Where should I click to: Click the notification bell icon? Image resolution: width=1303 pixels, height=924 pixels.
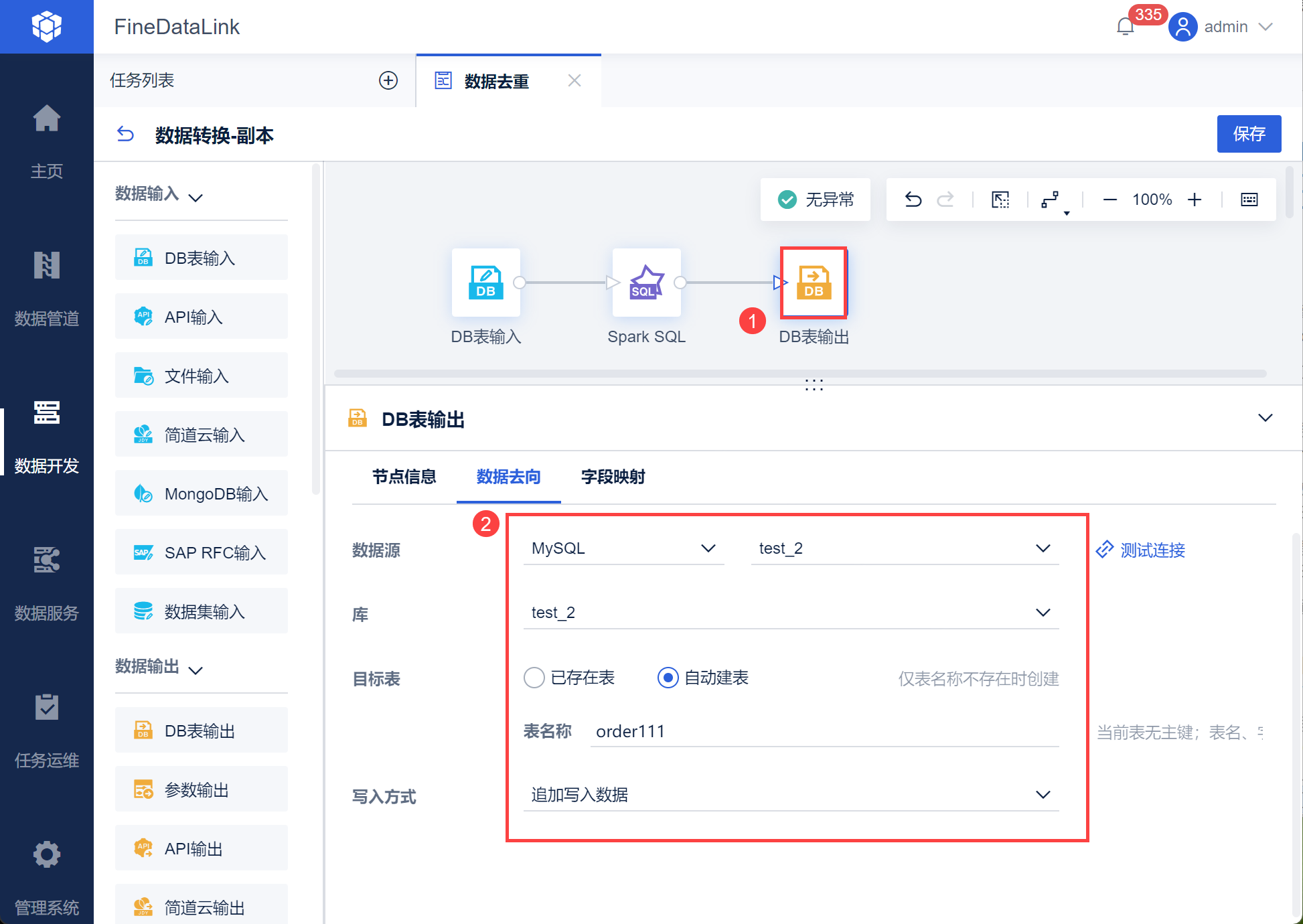coord(1126,27)
